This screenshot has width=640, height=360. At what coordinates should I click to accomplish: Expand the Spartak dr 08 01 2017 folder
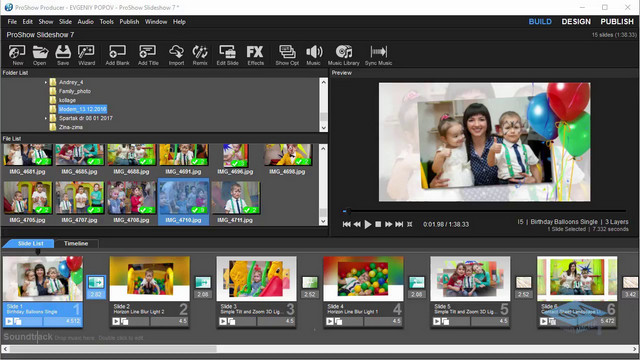click(46, 118)
